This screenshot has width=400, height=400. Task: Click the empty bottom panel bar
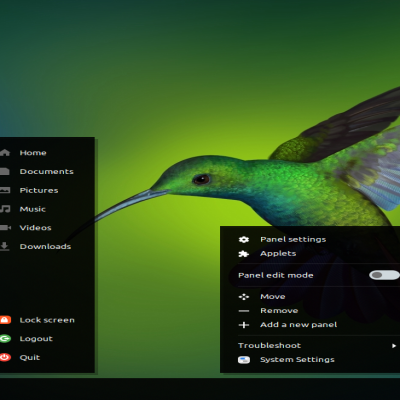200,389
